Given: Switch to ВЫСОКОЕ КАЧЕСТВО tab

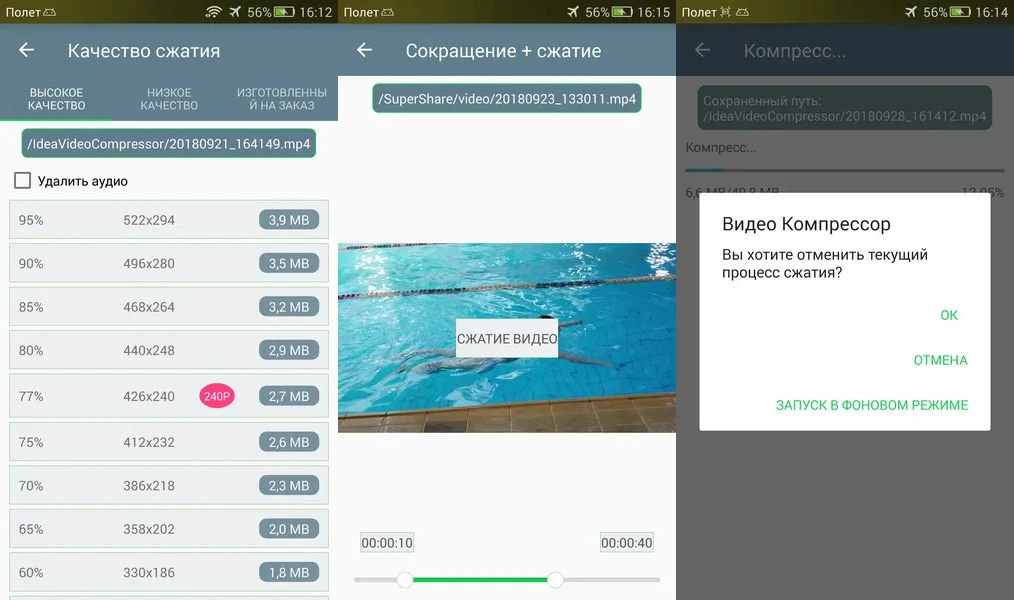Looking at the screenshot, I should (x=56, y=99).
